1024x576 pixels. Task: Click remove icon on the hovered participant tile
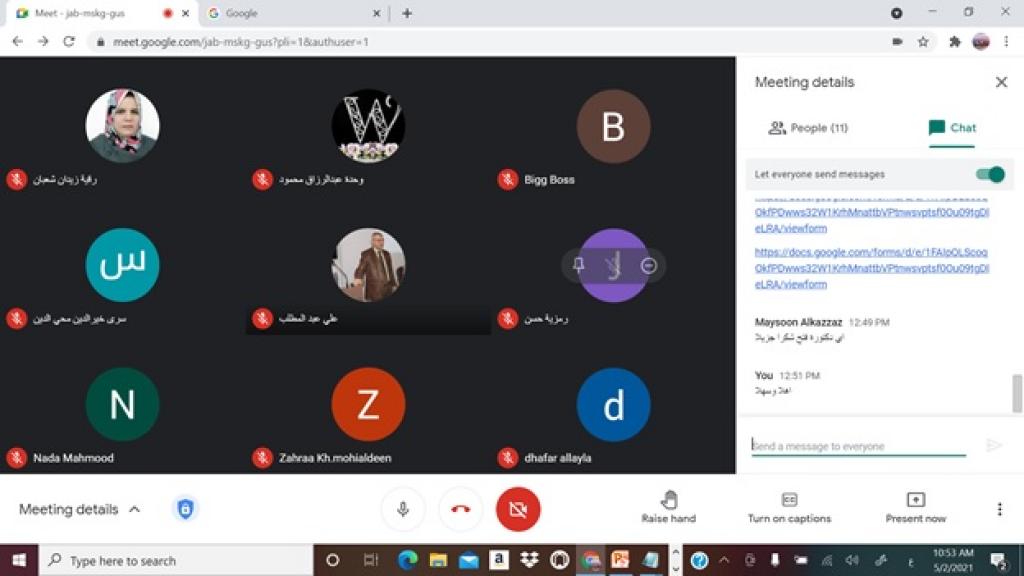(648, 265)
